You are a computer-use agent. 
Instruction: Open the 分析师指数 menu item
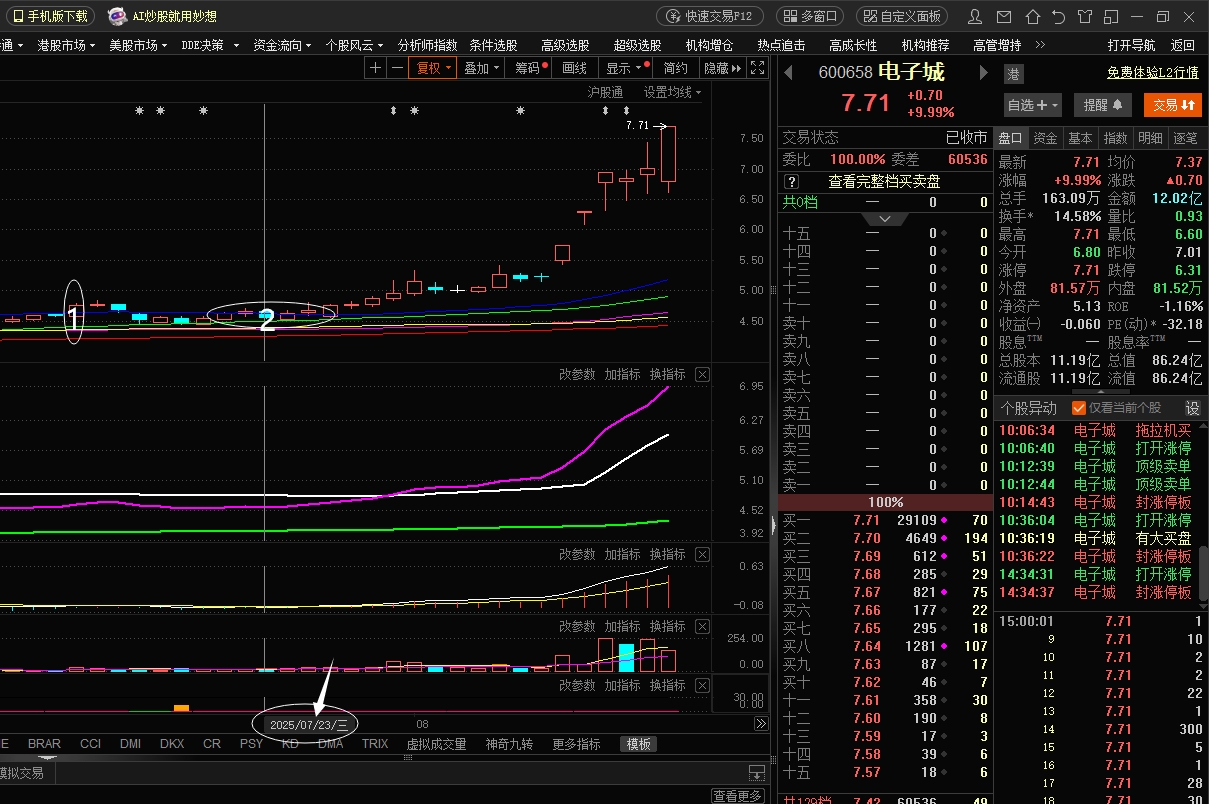(x=427, y=45)
